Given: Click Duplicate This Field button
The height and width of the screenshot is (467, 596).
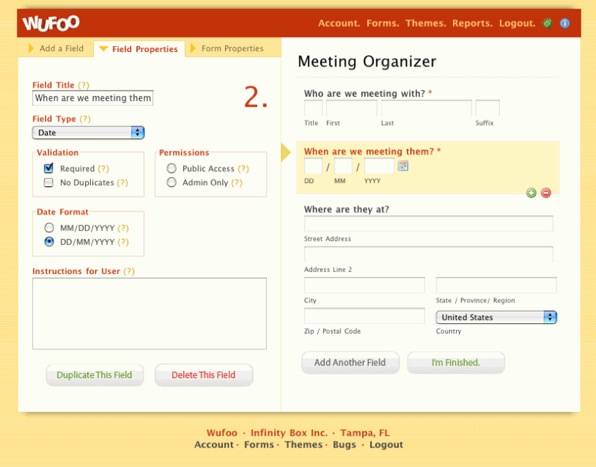Looking at the screenshot, I should (x=95, y=375).
